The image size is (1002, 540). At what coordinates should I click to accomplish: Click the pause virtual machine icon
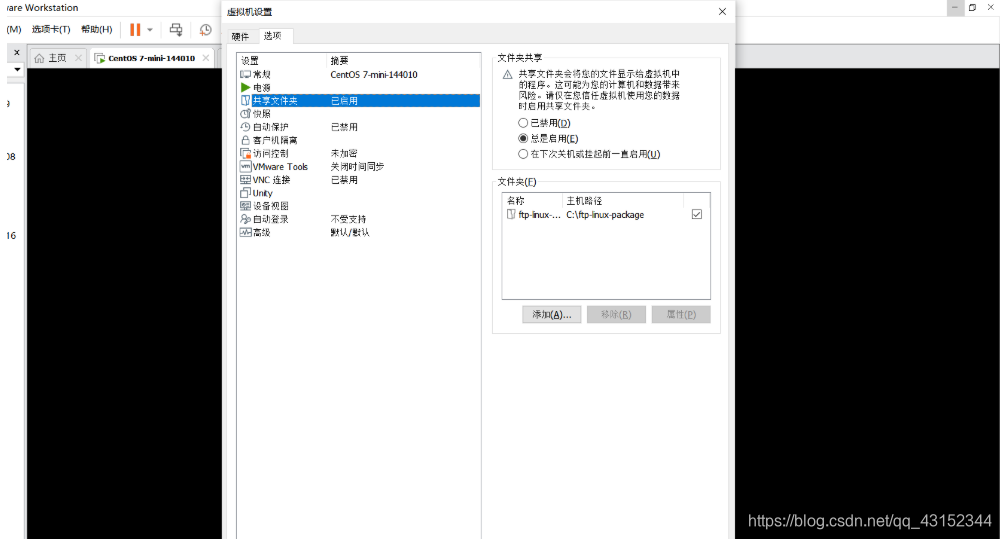click(135, 29)
